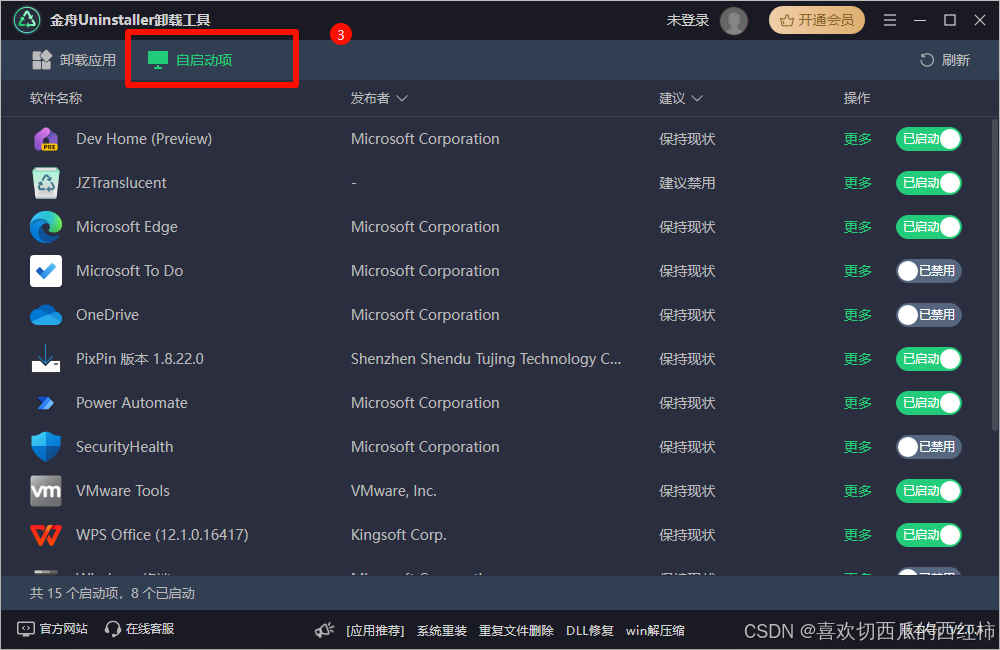The width and height of the screenshot is (1000, 650).
Task: Click the PixPin app icon
Action: click(46, 358)
